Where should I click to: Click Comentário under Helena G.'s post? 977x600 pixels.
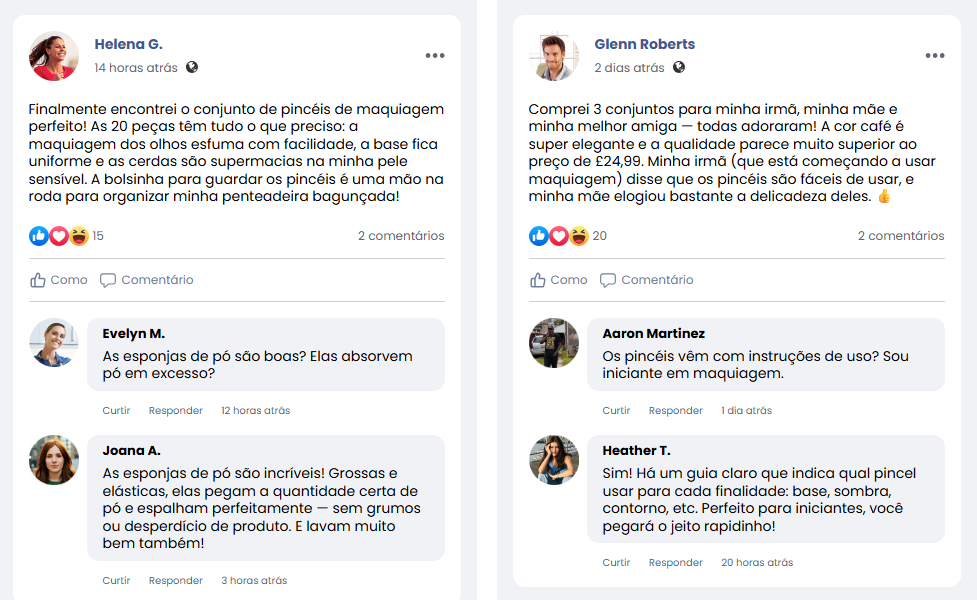[147, 280]
